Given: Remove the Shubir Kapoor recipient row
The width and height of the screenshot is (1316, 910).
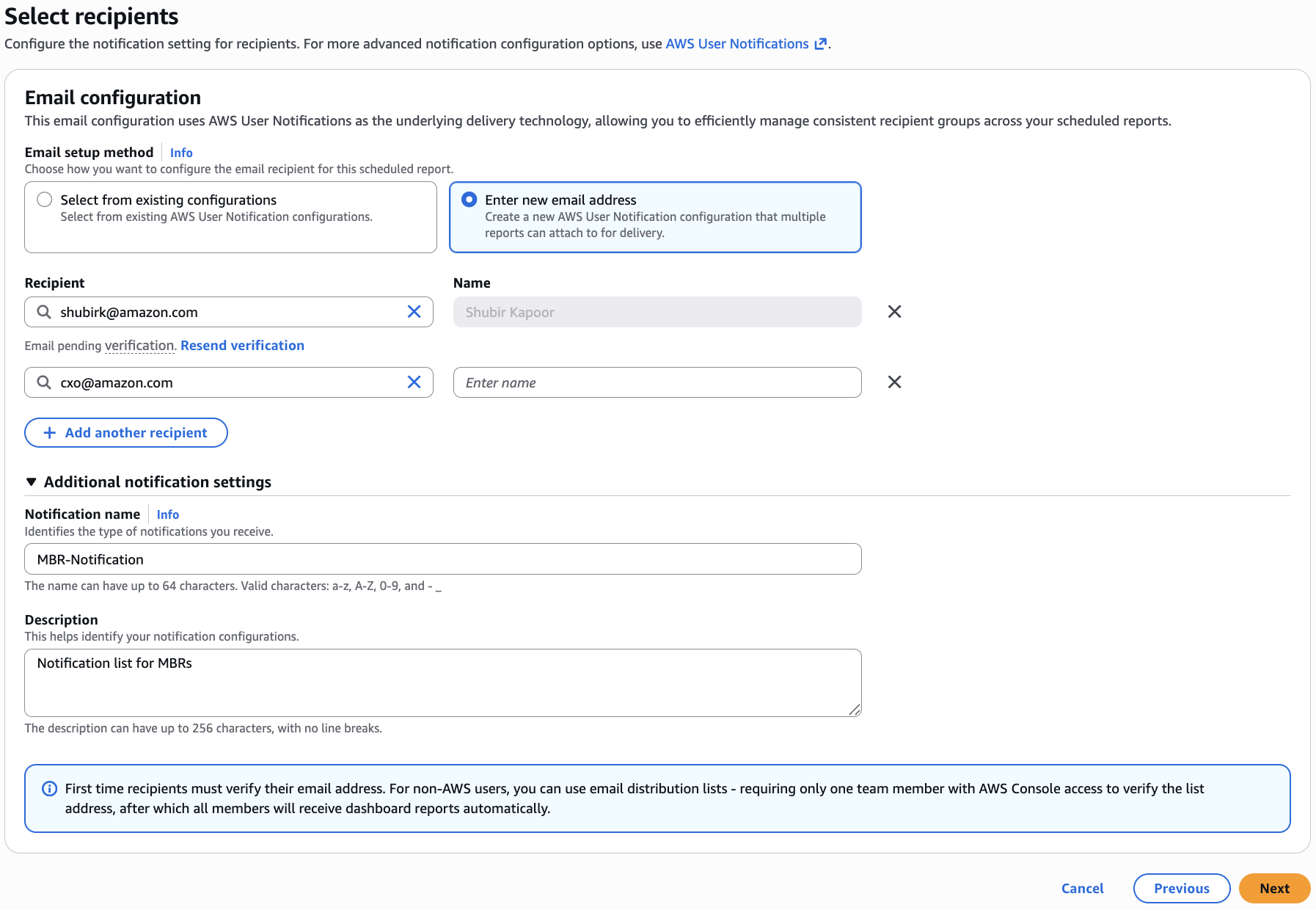Looking at the screenshot, I should click(x=894, y=311).
